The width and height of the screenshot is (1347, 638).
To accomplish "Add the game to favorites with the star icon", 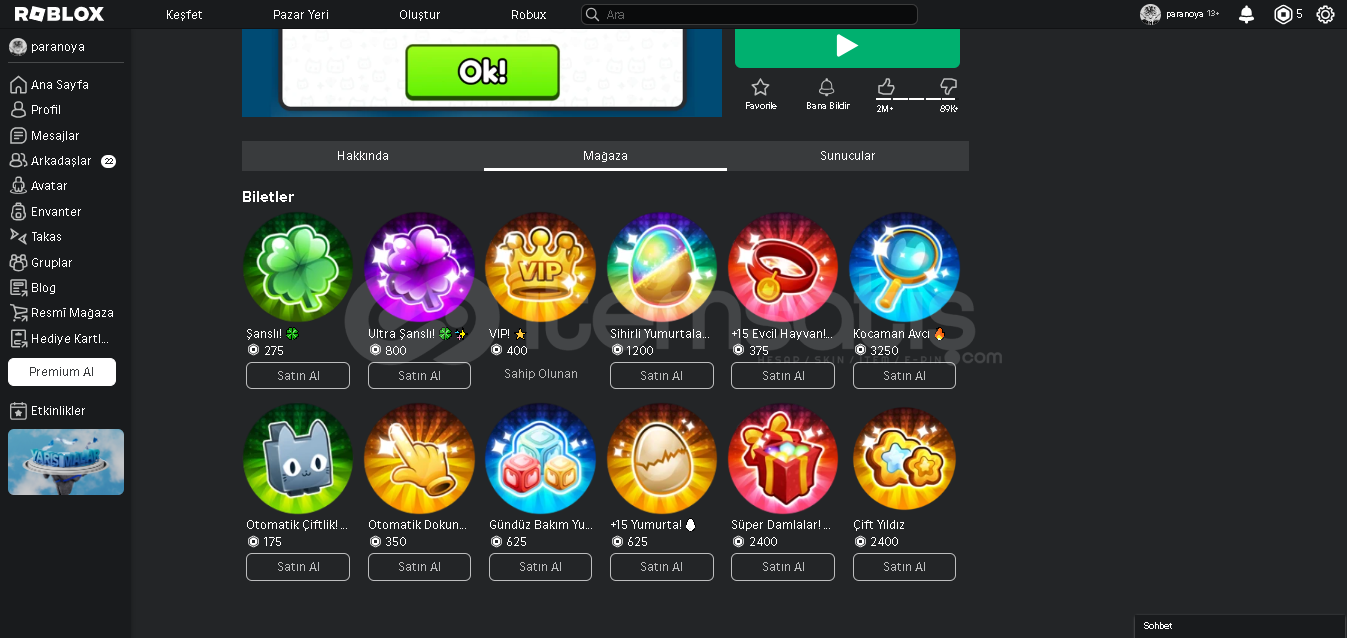I will point(760,87).
